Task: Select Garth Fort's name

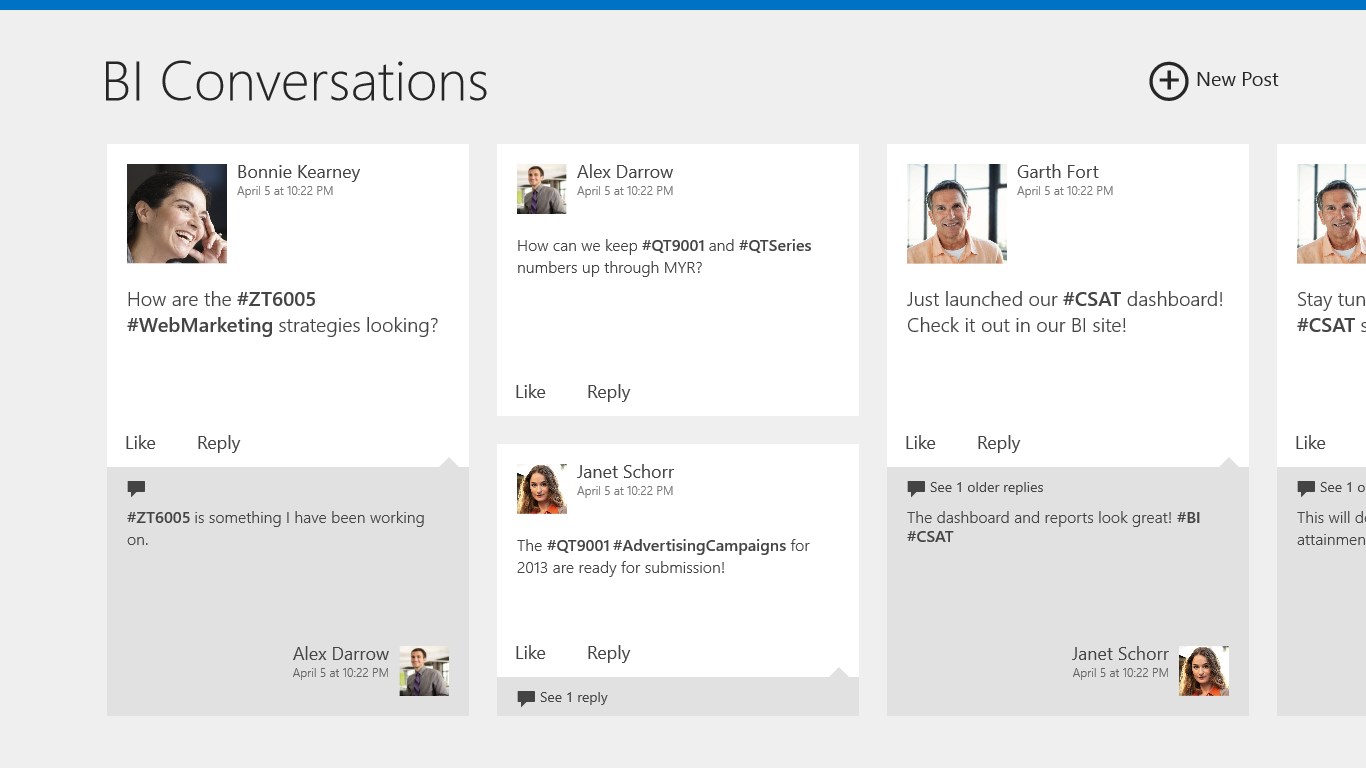Action: pos(1057,172)
